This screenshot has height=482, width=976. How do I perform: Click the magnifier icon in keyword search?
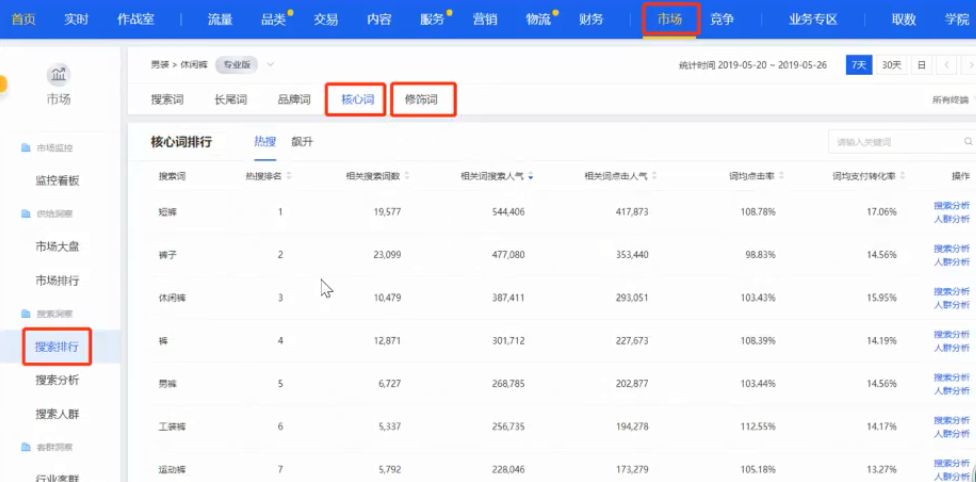[x=968, y=141]
